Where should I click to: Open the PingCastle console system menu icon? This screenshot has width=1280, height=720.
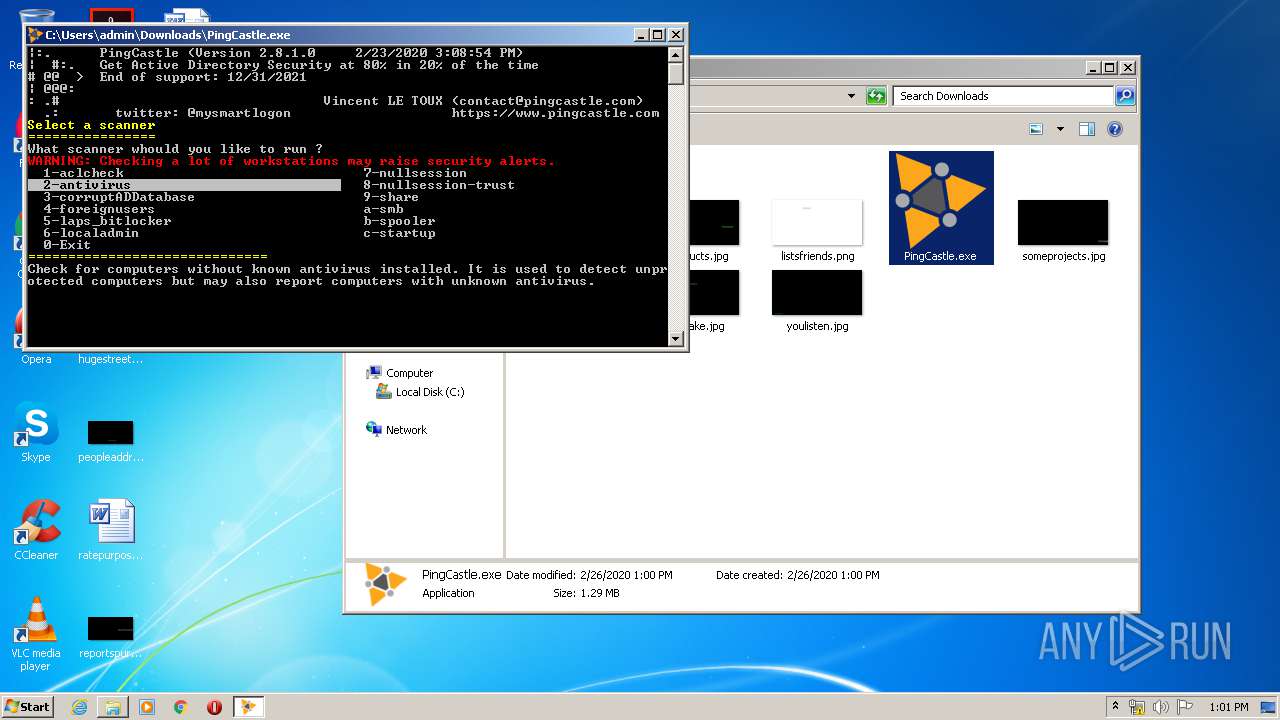pos(35,35)
